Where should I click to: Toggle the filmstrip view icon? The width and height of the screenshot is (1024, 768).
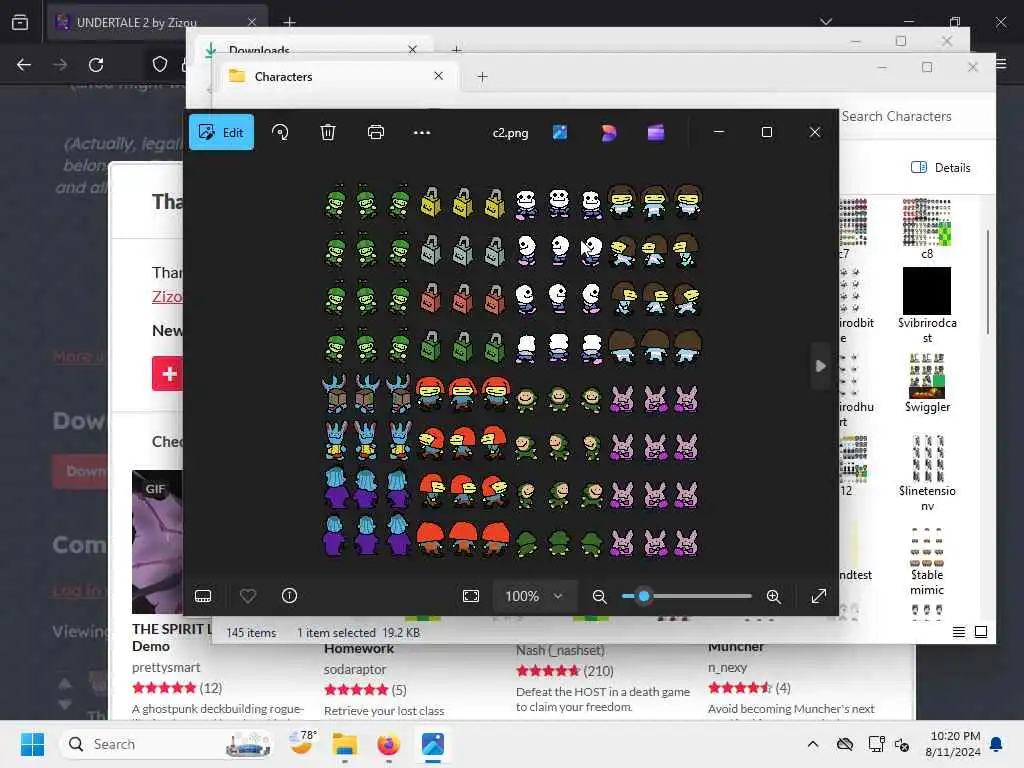pos(203,596)
